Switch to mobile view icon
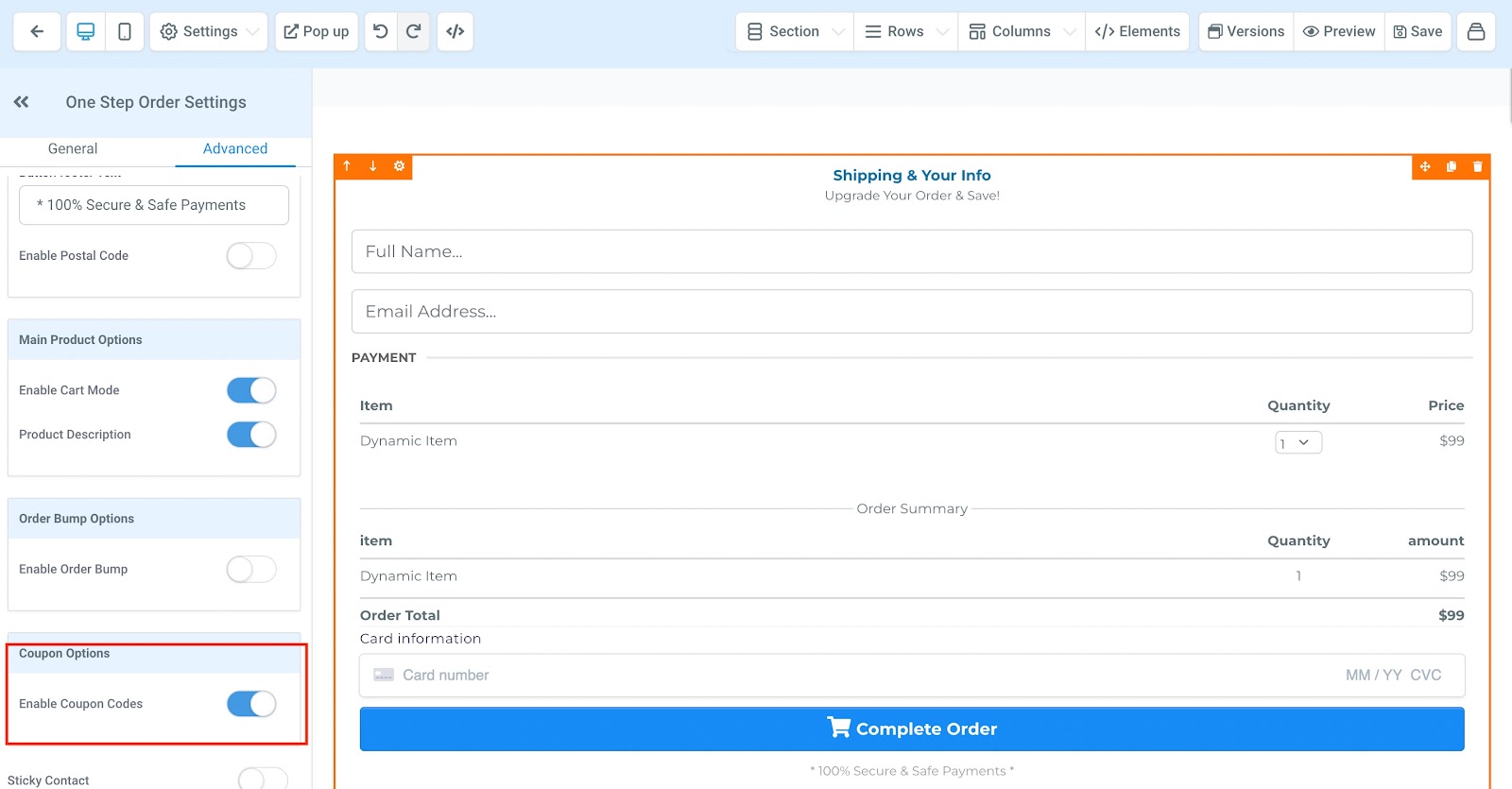The height and width of the screenshot is (789, 1512). [x=125, y=31]
